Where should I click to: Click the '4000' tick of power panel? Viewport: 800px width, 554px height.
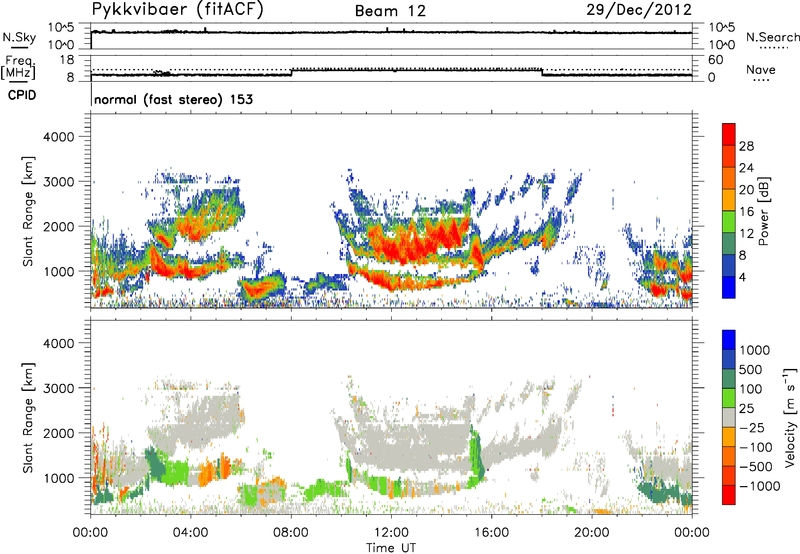(x=58, y=137)
